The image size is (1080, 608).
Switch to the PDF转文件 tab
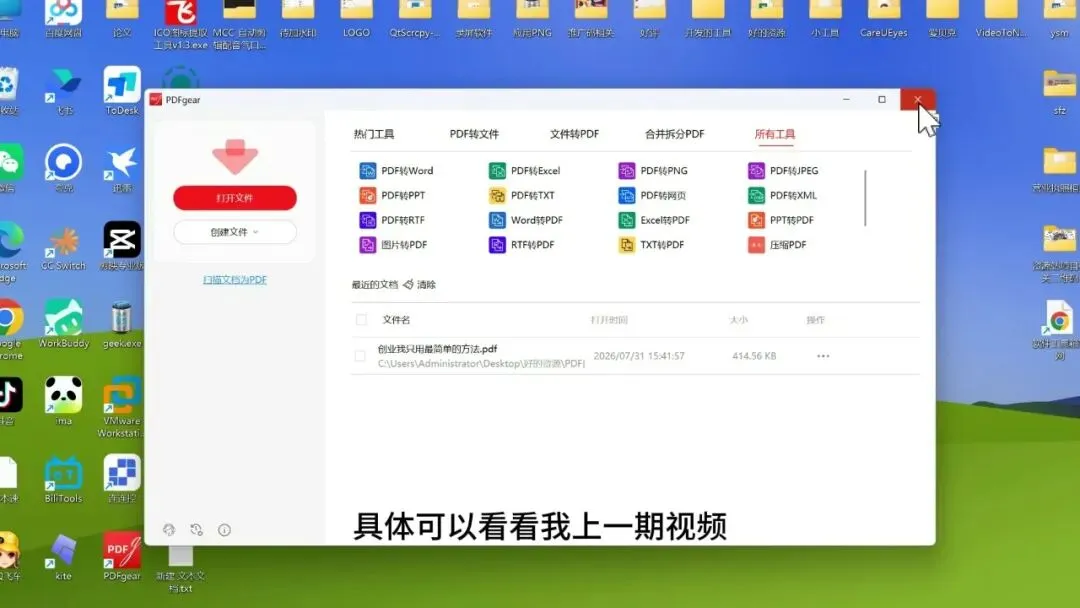click(x=474, y=134)
